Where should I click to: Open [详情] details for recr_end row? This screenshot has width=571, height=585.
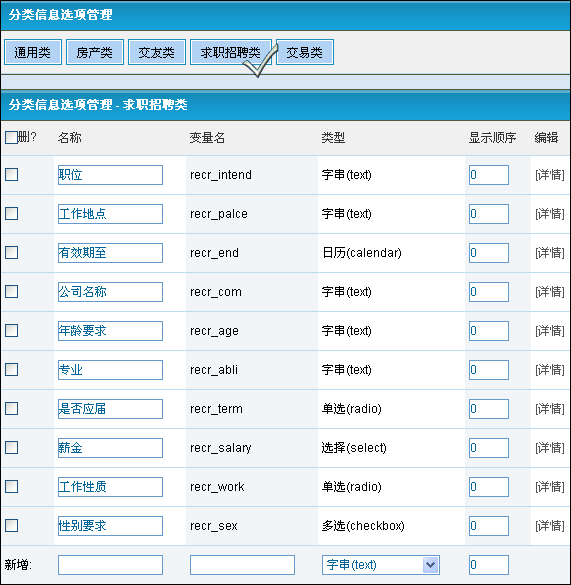click(x=550, y=253)
